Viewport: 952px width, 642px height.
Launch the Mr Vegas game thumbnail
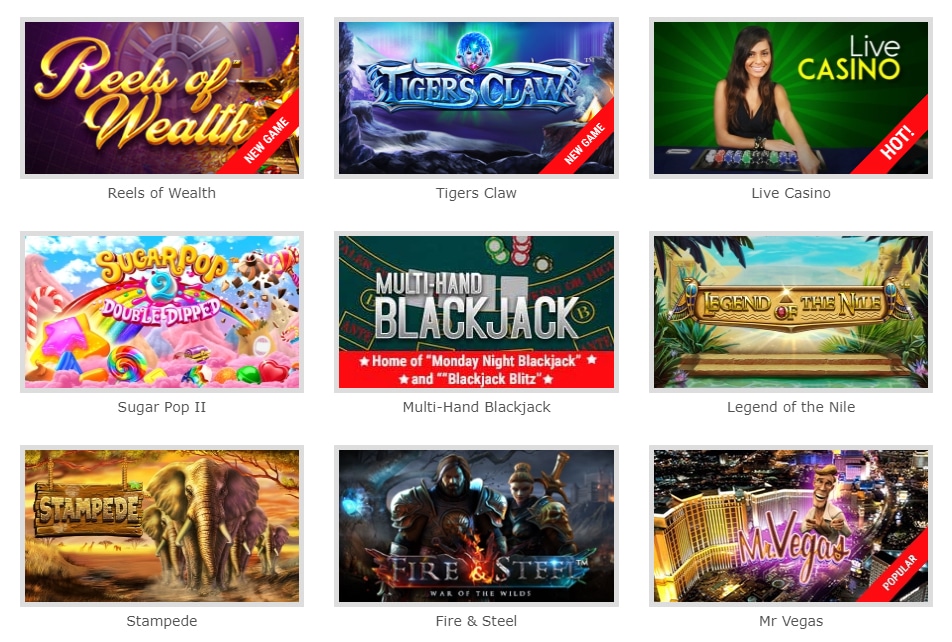pyautogui.click(x=790, y=526)
